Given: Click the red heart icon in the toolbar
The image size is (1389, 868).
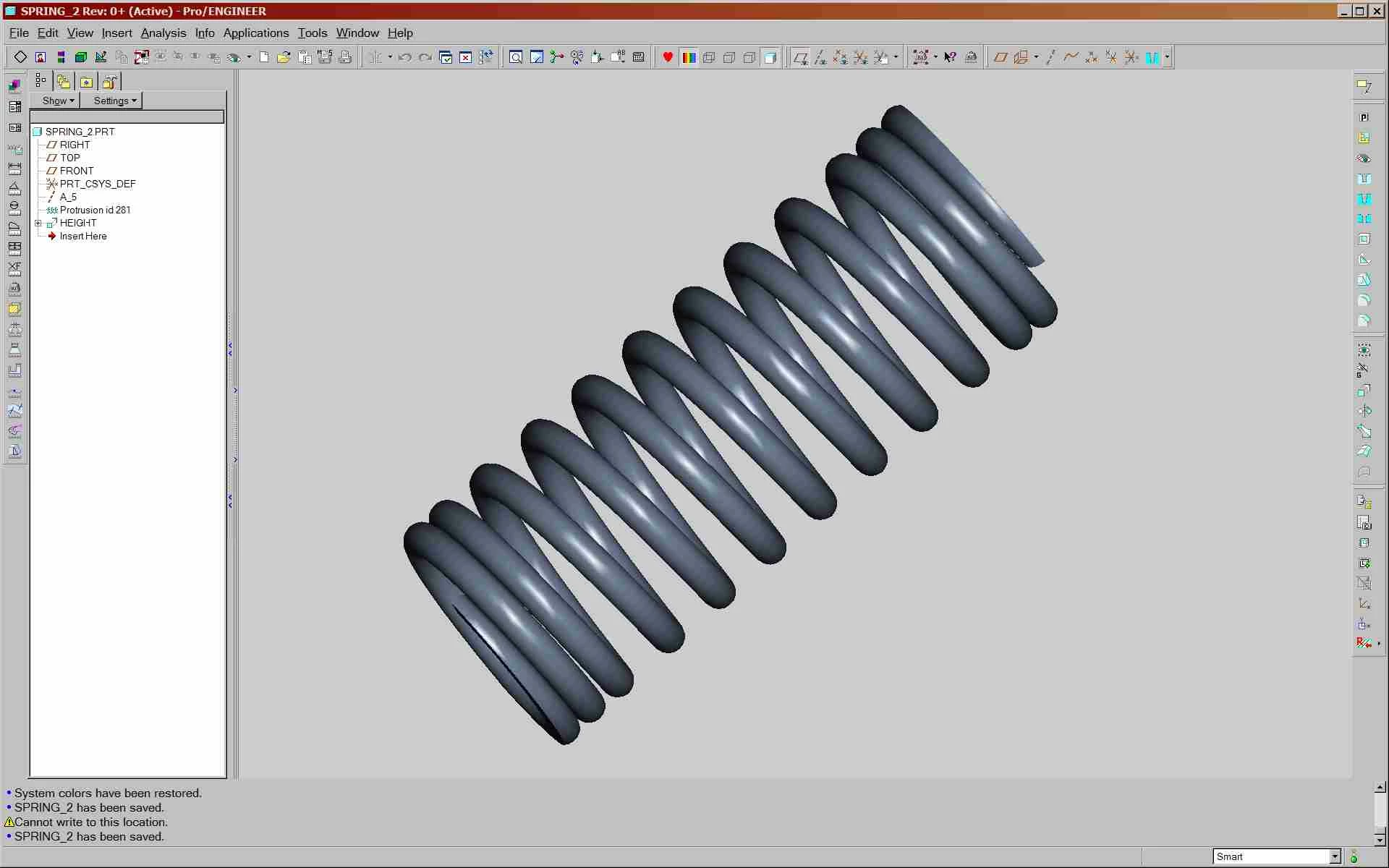Looking at the screenshot, I should 668,57.
